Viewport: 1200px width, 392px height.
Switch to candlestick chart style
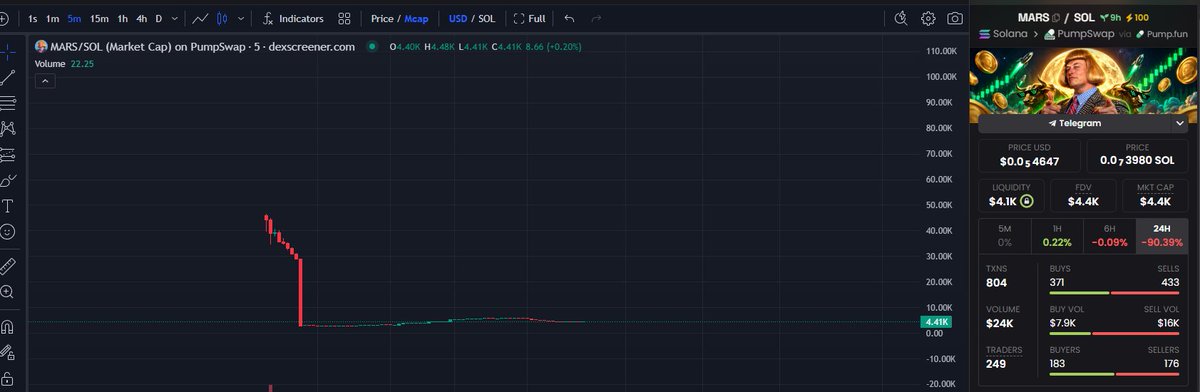coord(223,18)
